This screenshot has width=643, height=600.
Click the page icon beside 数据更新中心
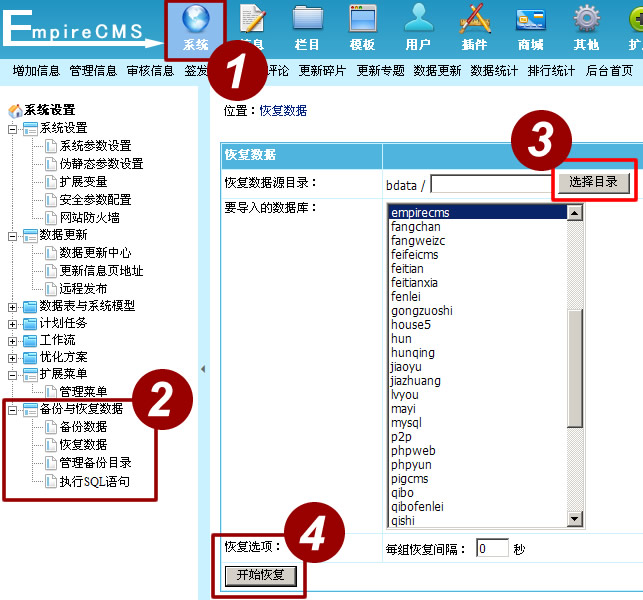point(51,253)
